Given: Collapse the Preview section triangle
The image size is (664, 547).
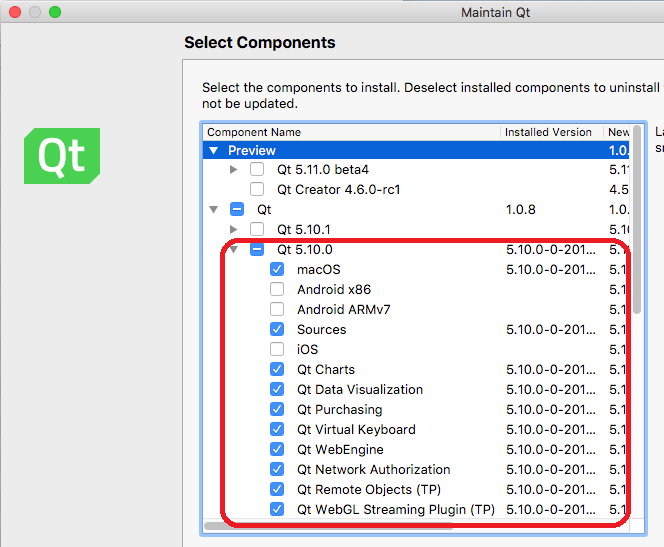Looking at the screenshot, I should click(x=213, y=150).
